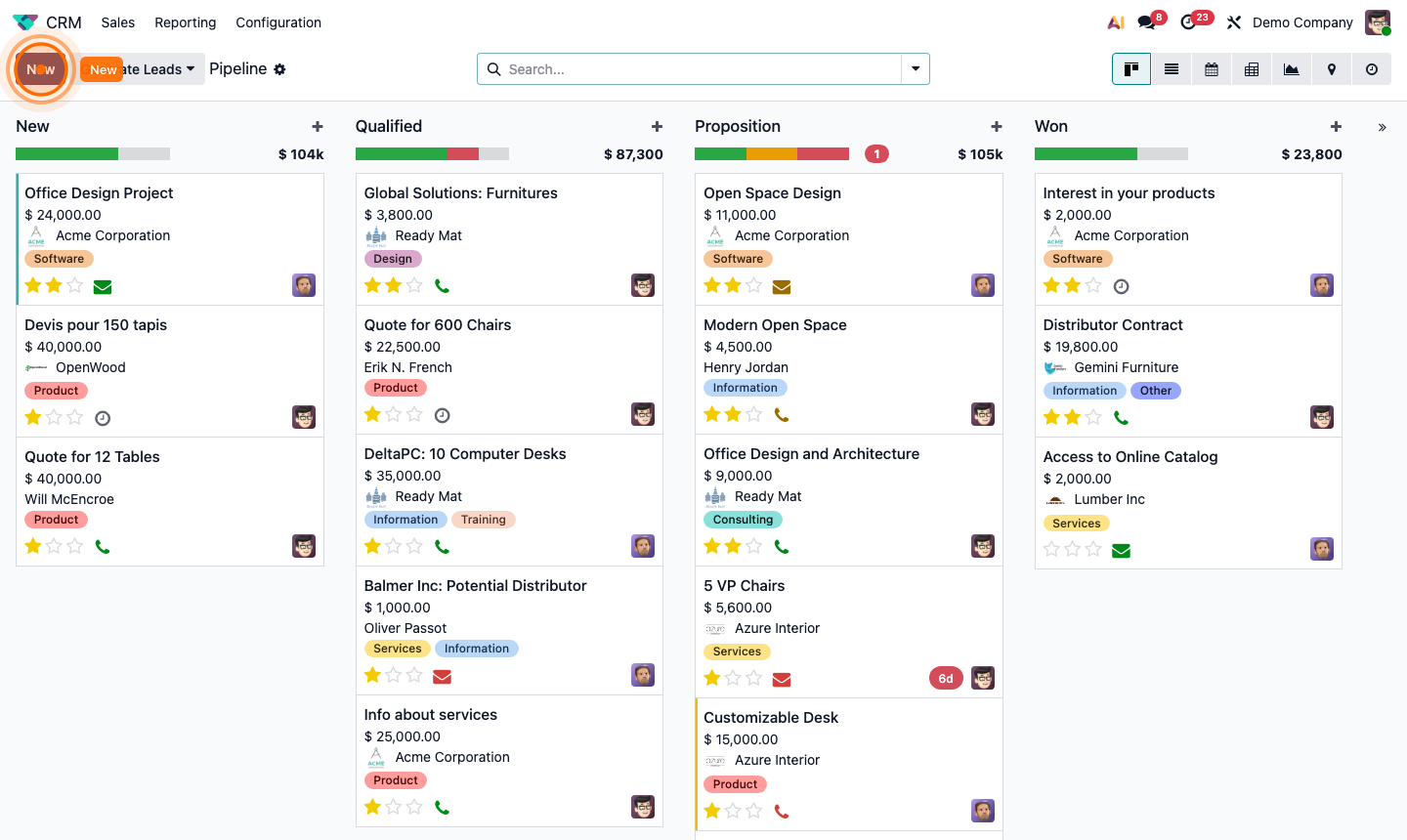
Task: Switch to the Pivot view
Action: (1251, 69)
